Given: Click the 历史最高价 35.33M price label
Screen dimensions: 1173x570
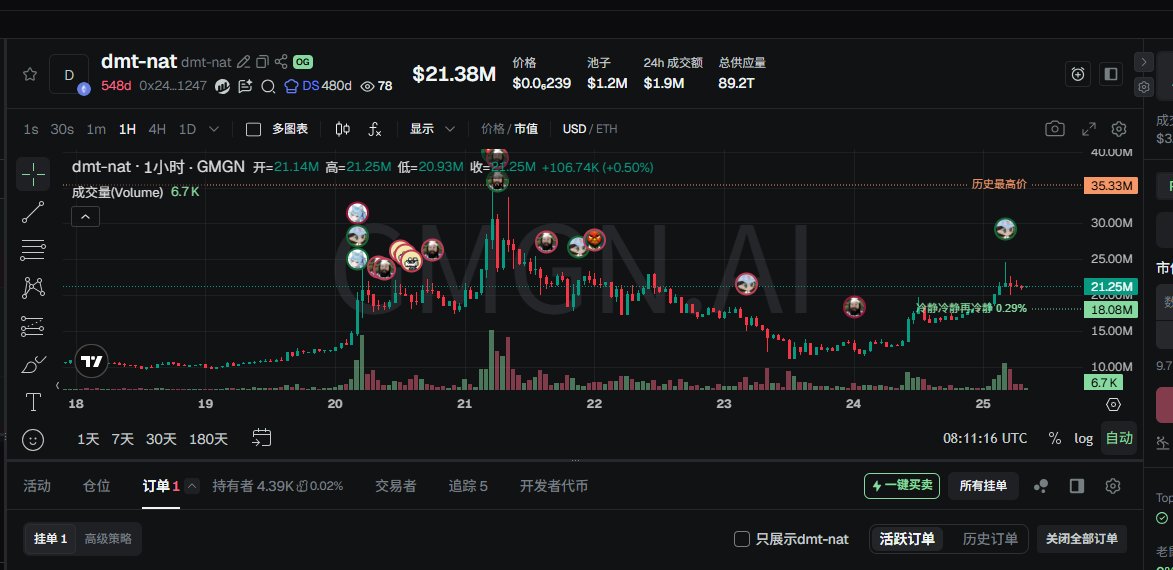Looking at the screenshot, I should 1110,186.
